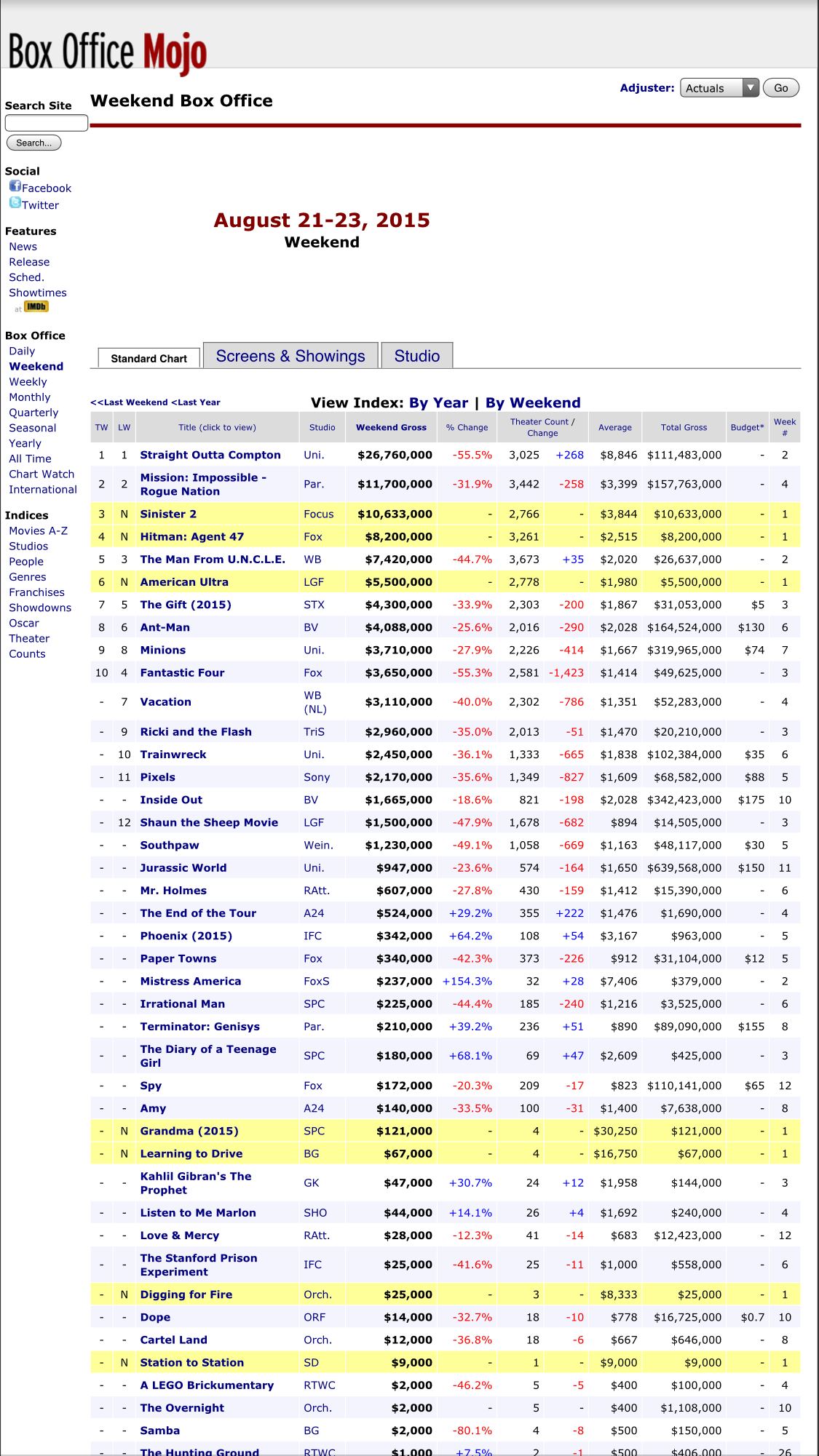The height and width of the screenshot is (1456, 819).
Task: Open Showdowns index link
Action: [40, 608]
